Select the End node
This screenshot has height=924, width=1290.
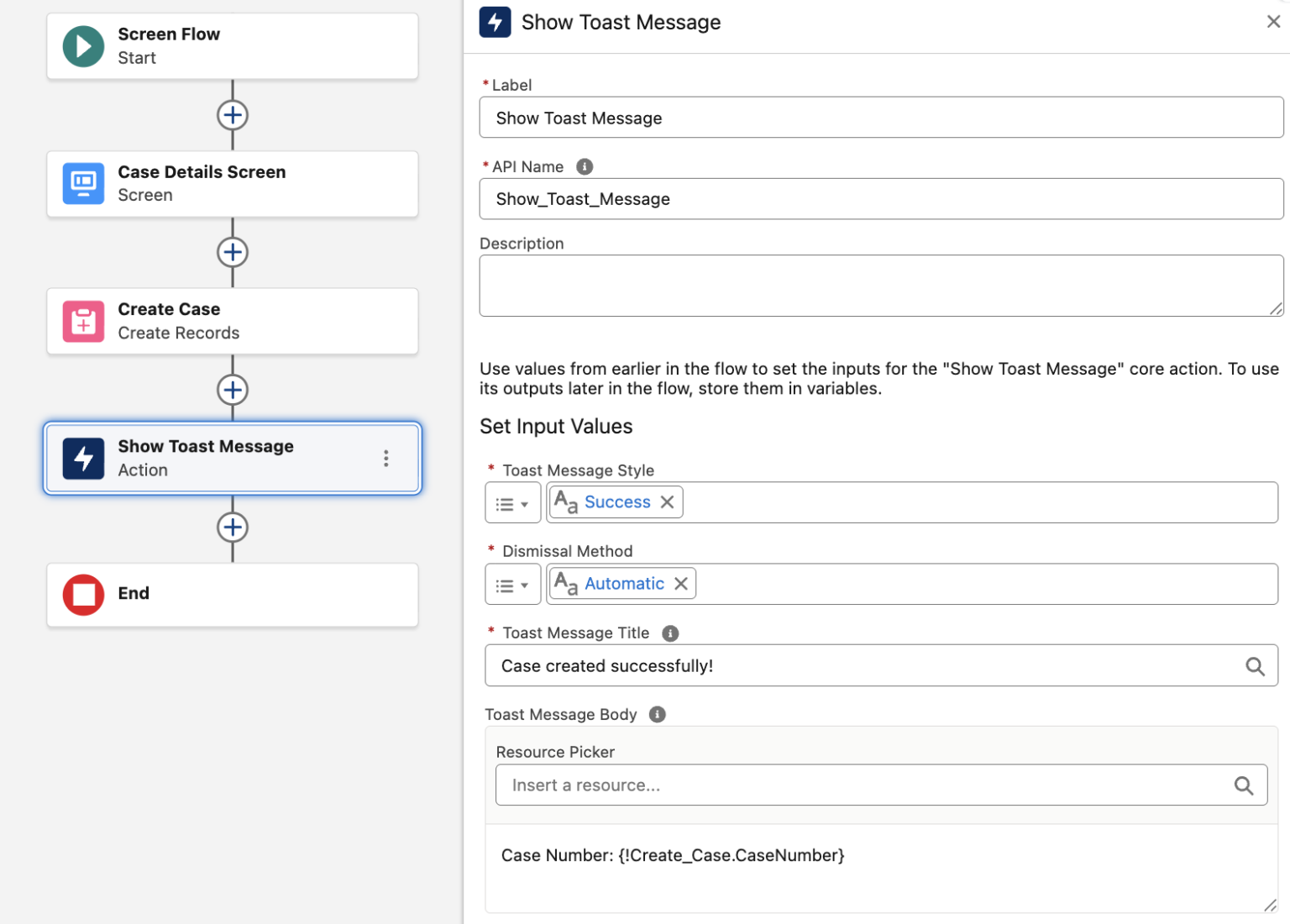point(233,595)
